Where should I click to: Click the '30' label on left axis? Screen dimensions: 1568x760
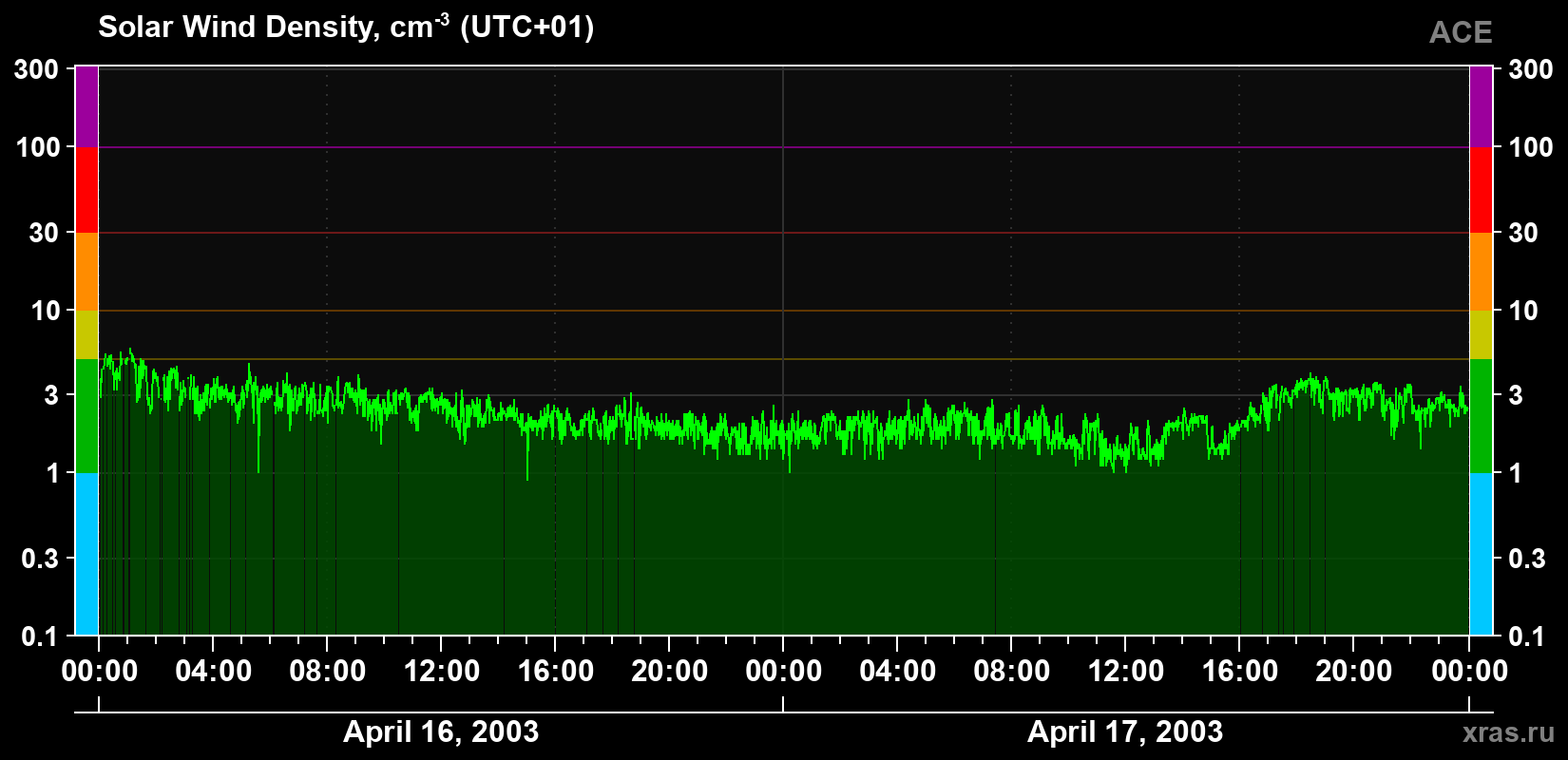tap(45, 233)
